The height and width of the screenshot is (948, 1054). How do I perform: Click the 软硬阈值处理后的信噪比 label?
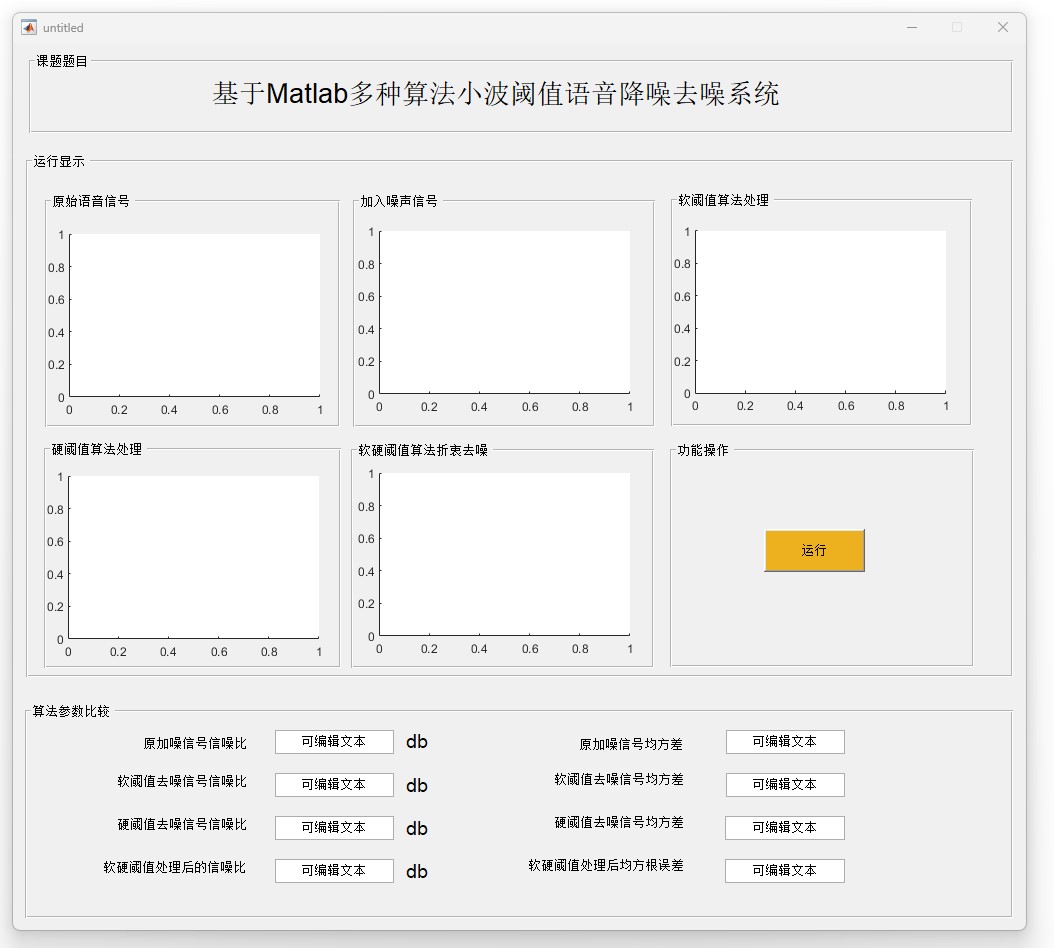click(175, 867)
